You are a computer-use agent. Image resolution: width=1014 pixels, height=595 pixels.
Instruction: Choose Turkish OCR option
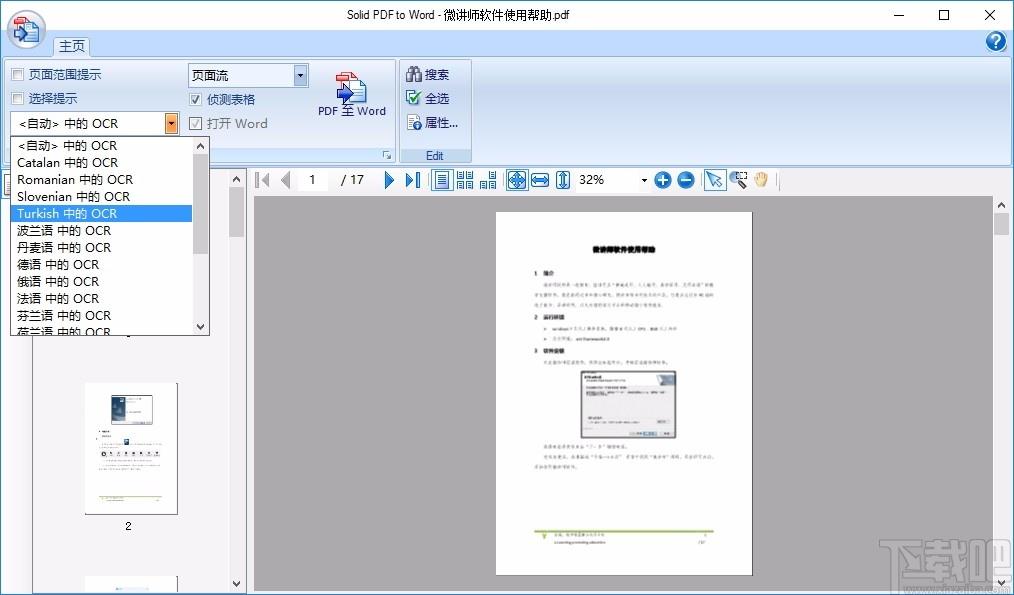coord(102,213)
